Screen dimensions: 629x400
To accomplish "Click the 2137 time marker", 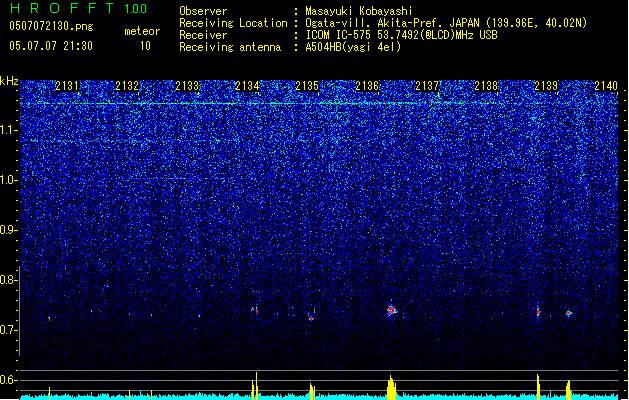I will 427,86.
